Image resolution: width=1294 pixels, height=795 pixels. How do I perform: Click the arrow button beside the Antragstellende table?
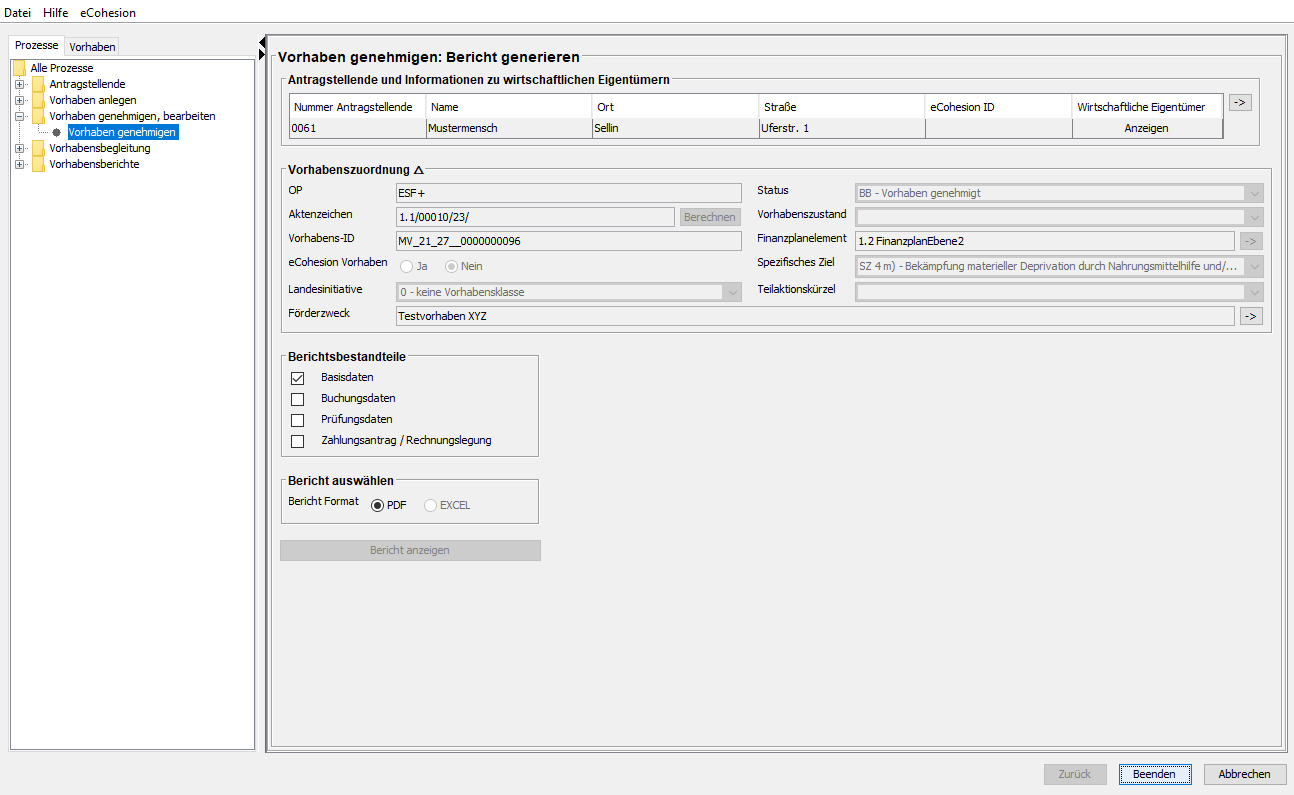(x=1240, y=102)
